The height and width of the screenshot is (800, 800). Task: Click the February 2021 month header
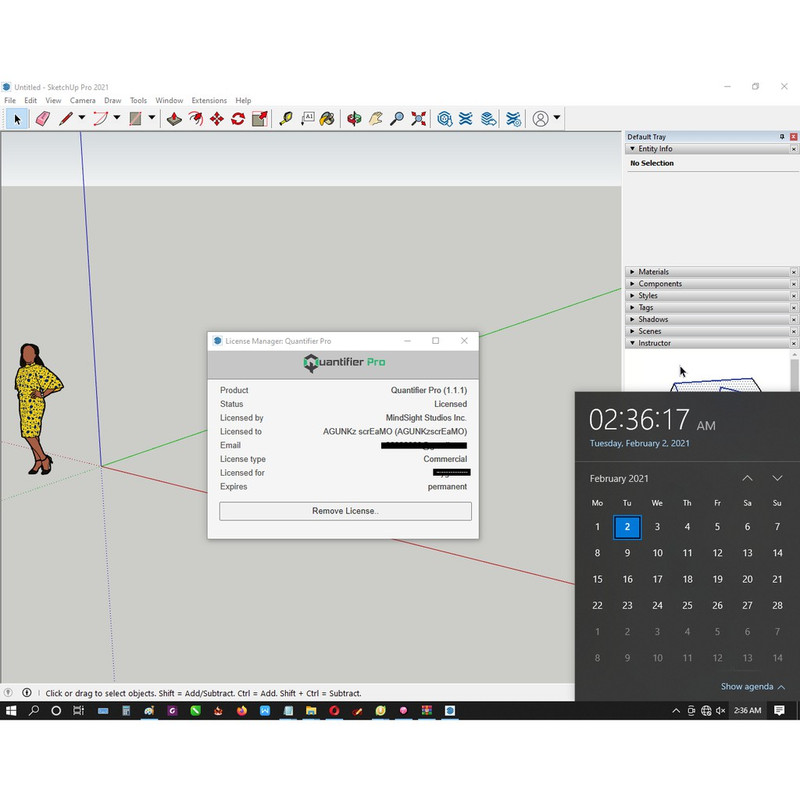point(619,479)
